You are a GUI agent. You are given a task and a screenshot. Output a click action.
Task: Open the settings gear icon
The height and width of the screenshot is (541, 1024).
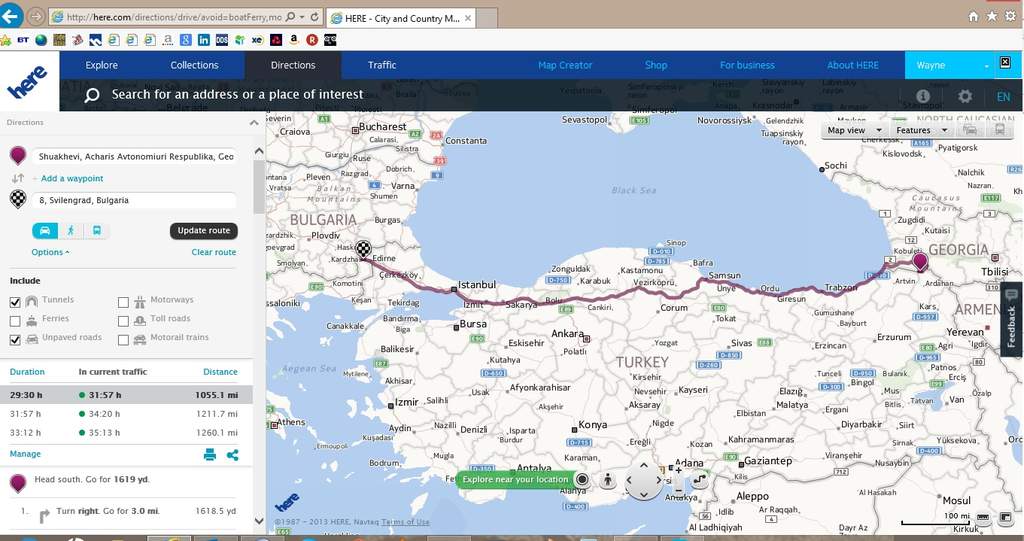point(965,96)
